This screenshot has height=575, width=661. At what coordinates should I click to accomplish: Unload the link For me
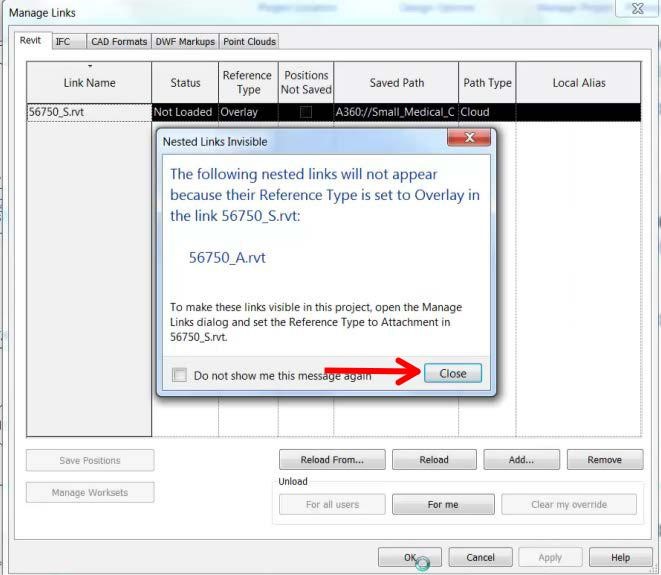pos(442,504)
